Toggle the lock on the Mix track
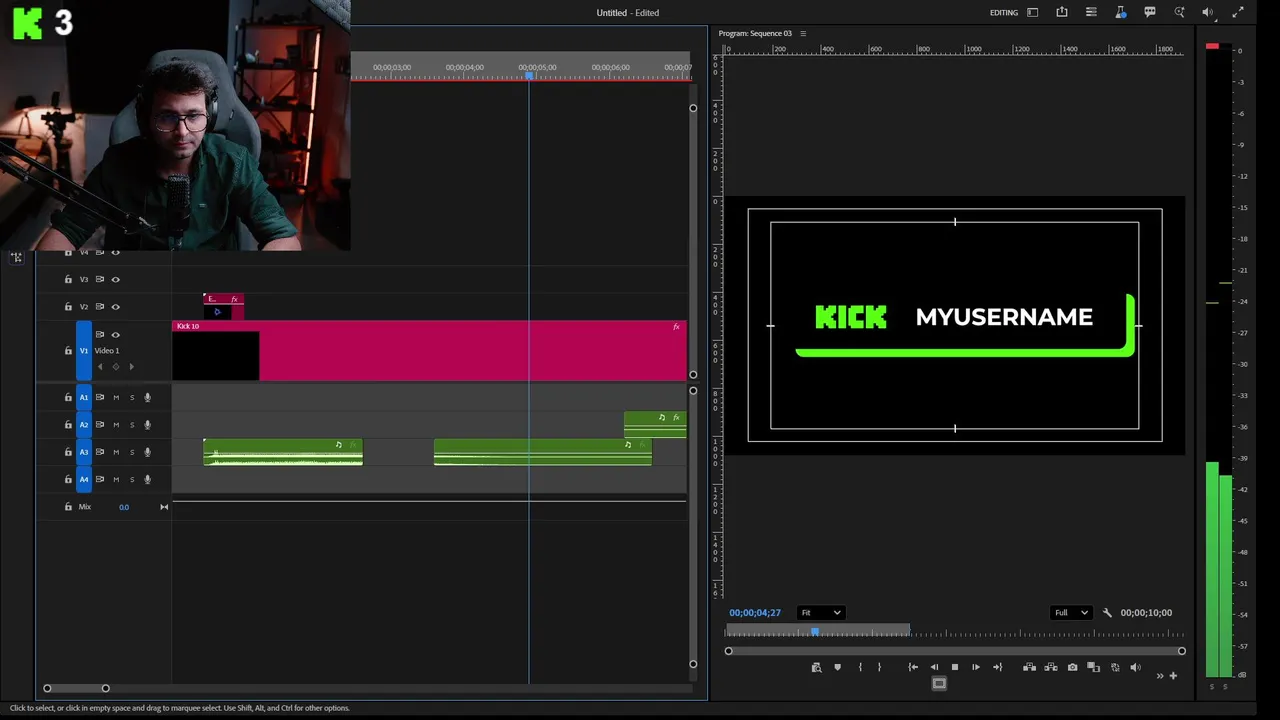 pos(68,507)
